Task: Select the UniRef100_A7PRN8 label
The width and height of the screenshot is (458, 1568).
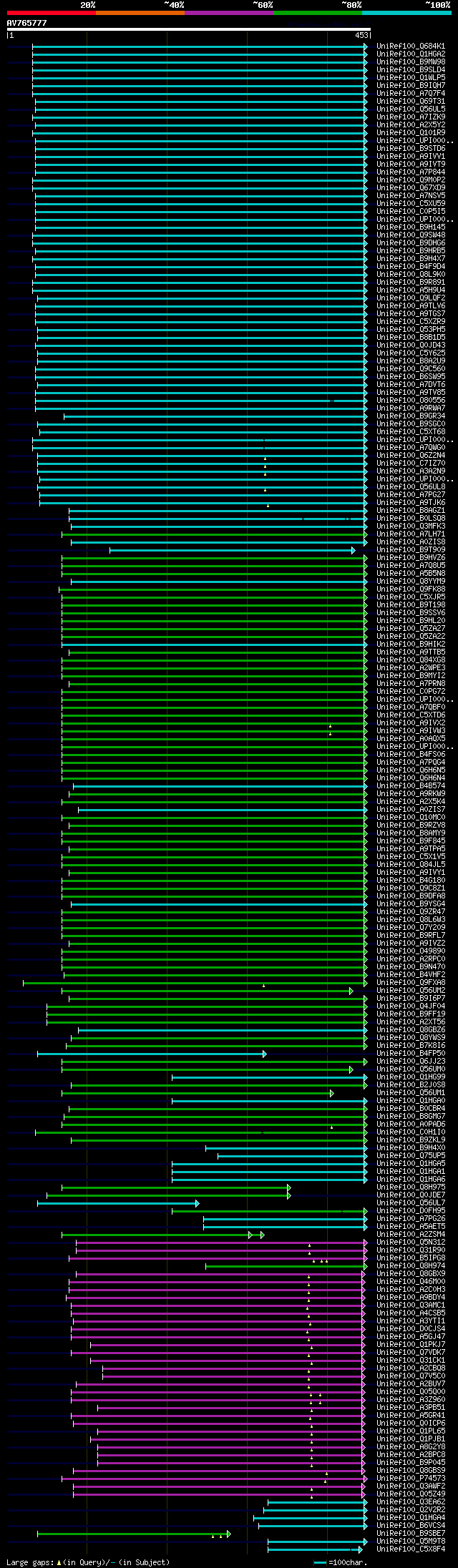Action: (x=411, y=683)
